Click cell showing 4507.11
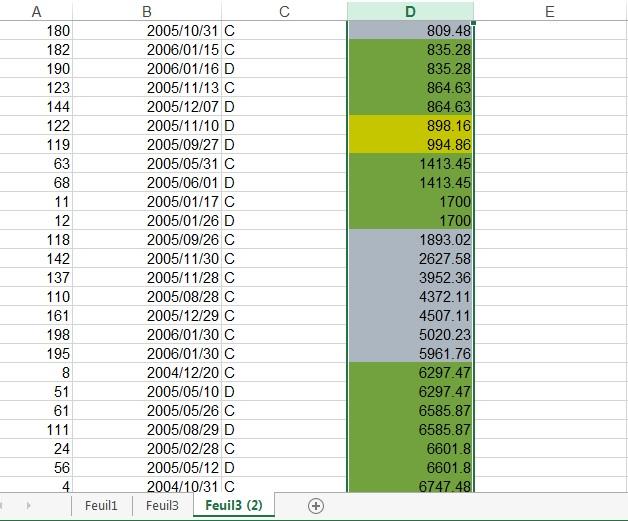 click(410, 316)
